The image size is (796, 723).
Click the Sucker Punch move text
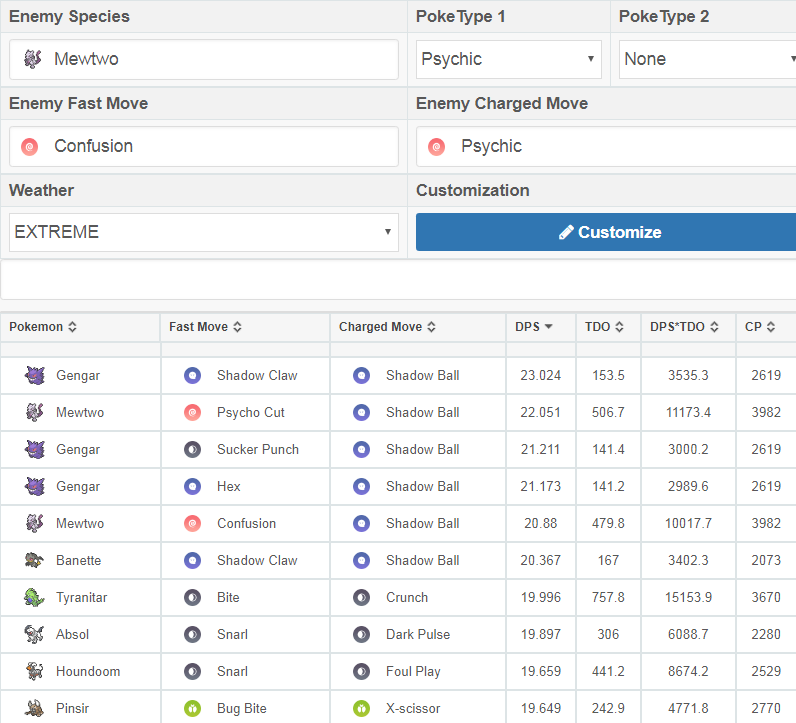[x=258, y=450]
